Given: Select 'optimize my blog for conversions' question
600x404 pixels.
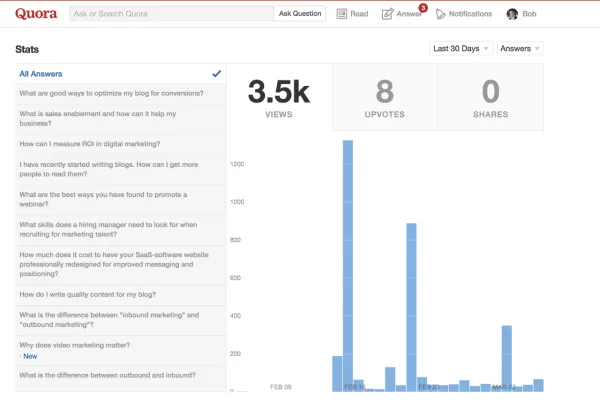Looking at the screenshot, I should coord(121,94).
